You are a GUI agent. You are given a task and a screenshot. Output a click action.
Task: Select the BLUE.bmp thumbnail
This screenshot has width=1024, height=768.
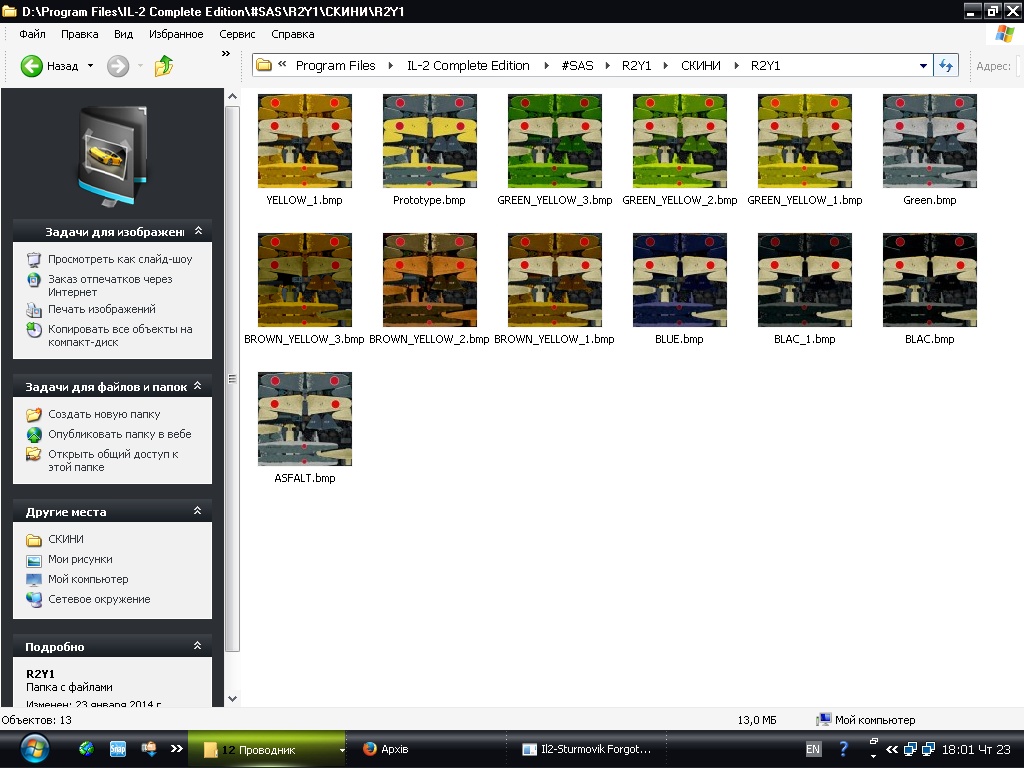(680, 280)
